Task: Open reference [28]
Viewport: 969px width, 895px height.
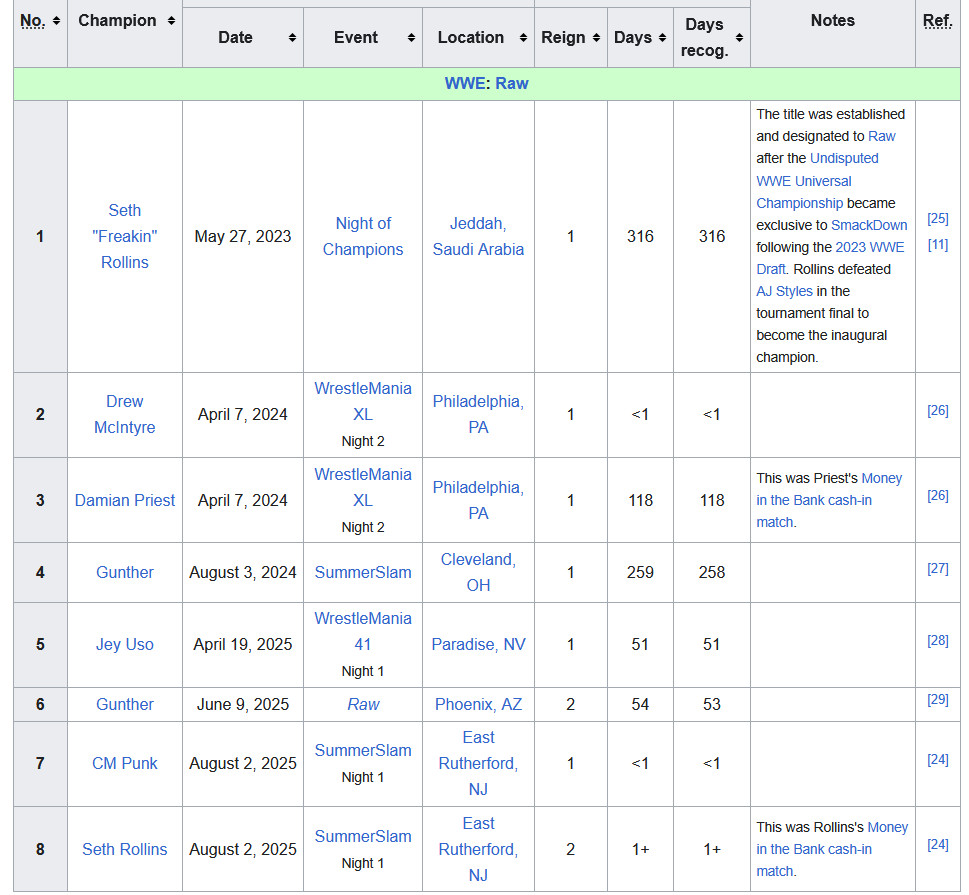Action: point(937,640)
